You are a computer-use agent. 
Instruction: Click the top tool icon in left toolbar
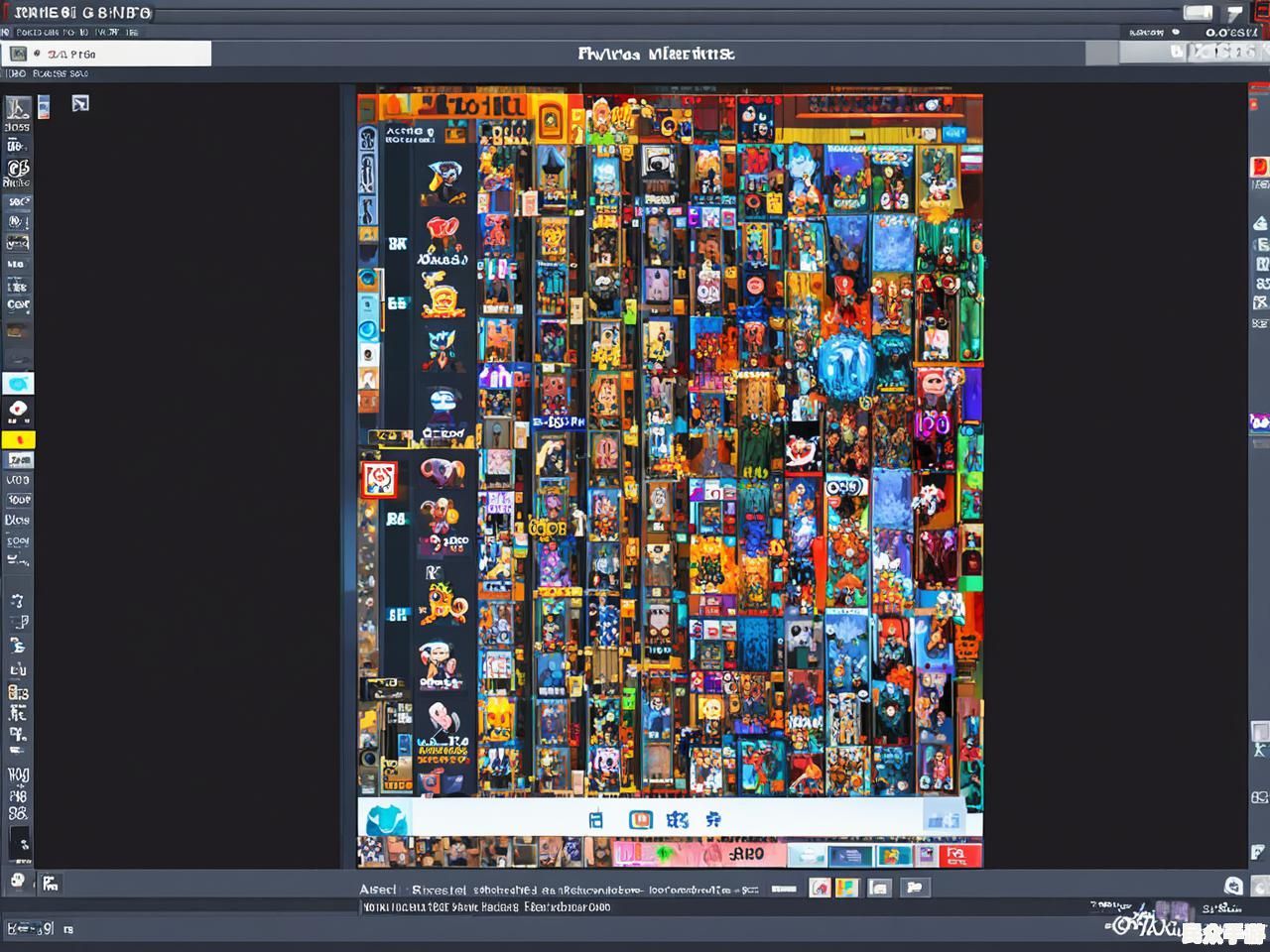click(x=17, y=108)
